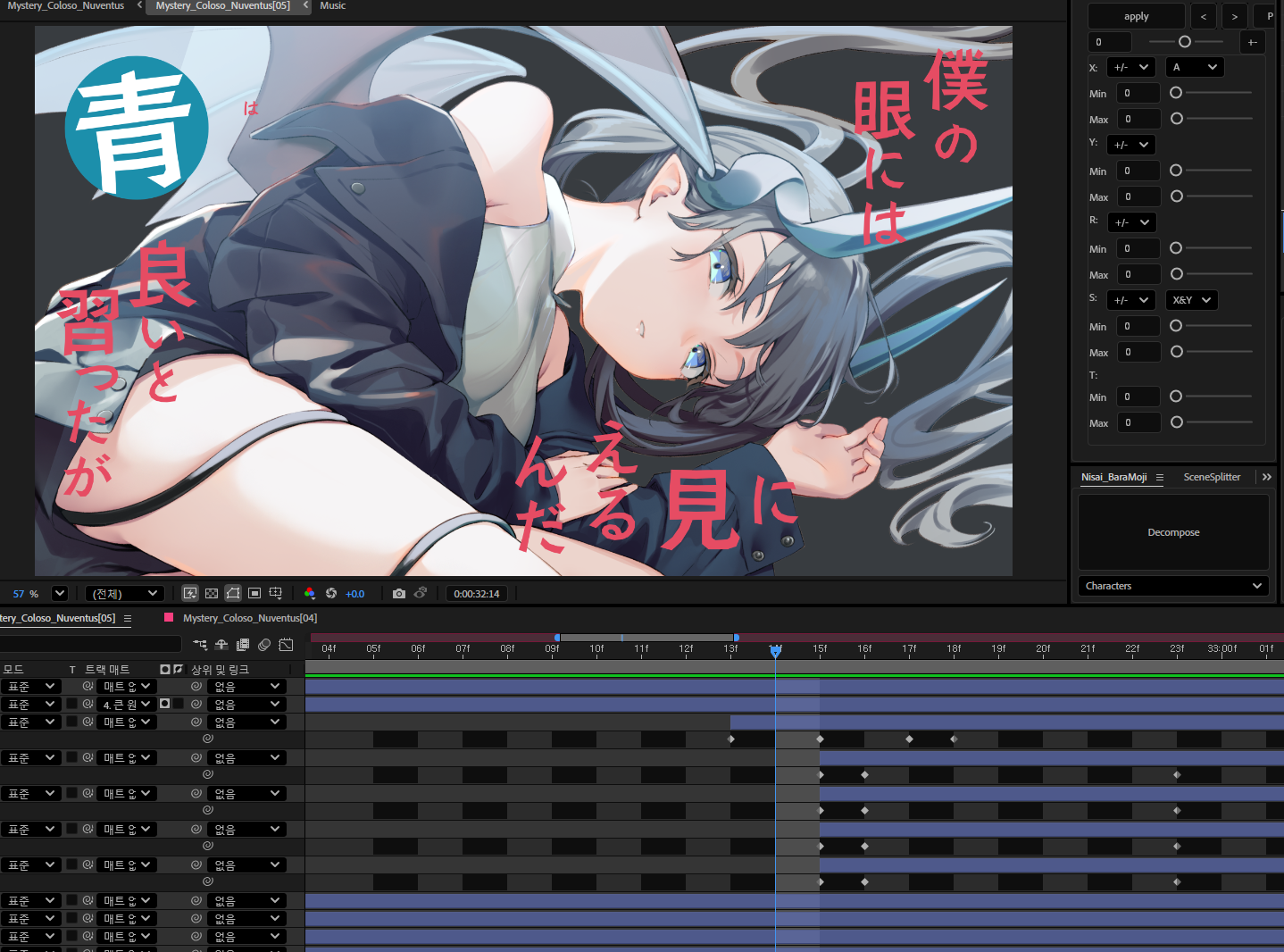Click the > button next to apply
Image resolution: width=1284 pixels, height=952 pixels.
point(1235,16)
